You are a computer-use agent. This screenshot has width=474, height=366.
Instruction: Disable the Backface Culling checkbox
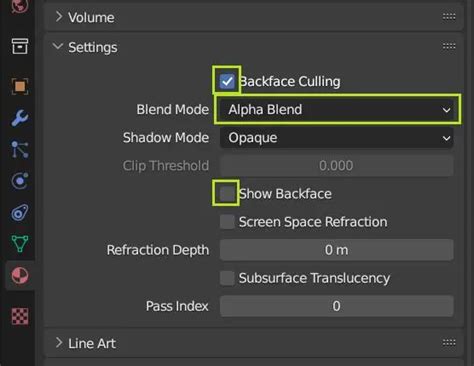click(x=227, y=81)
